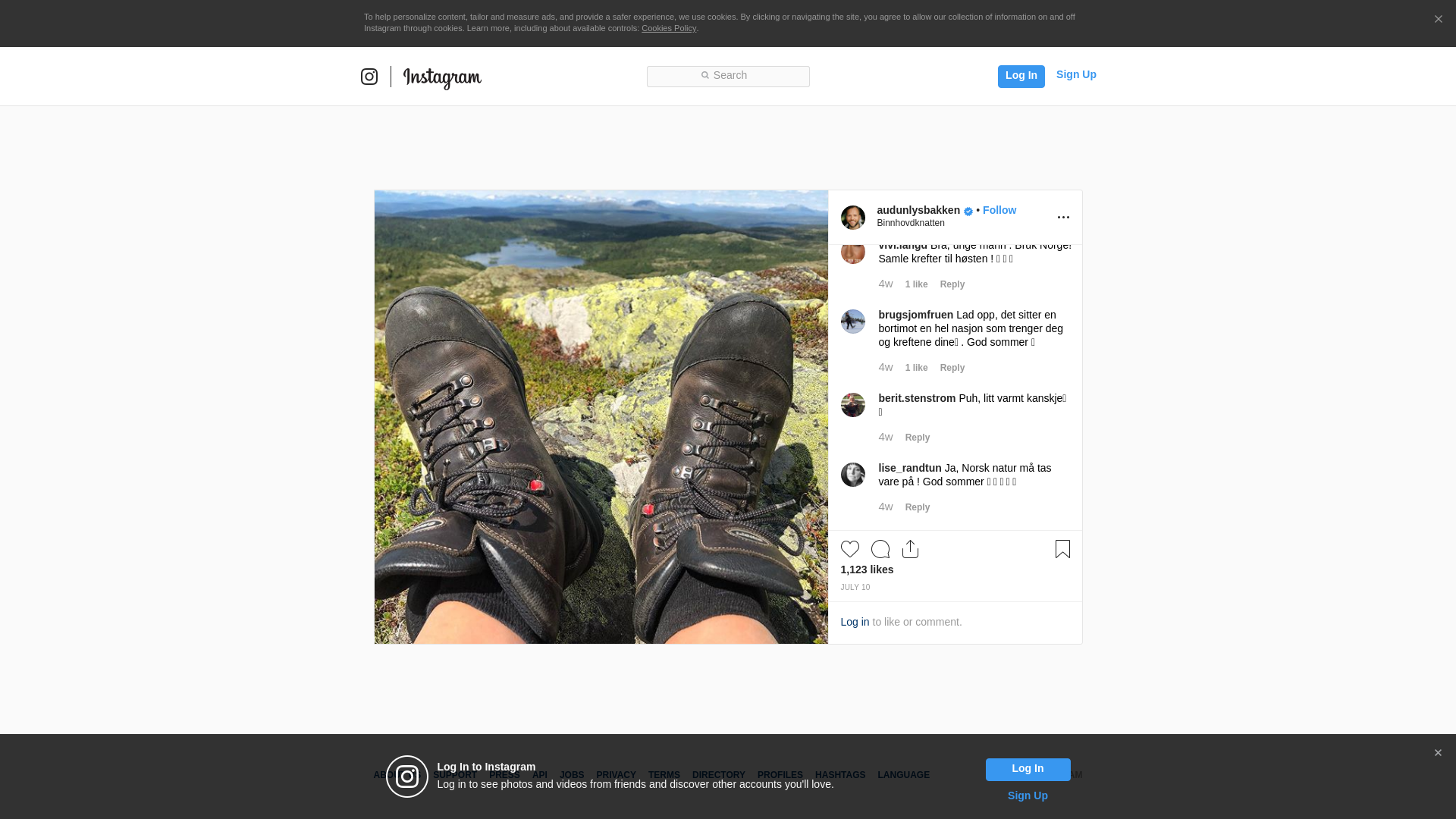Click the Search input field

(728, 76)
